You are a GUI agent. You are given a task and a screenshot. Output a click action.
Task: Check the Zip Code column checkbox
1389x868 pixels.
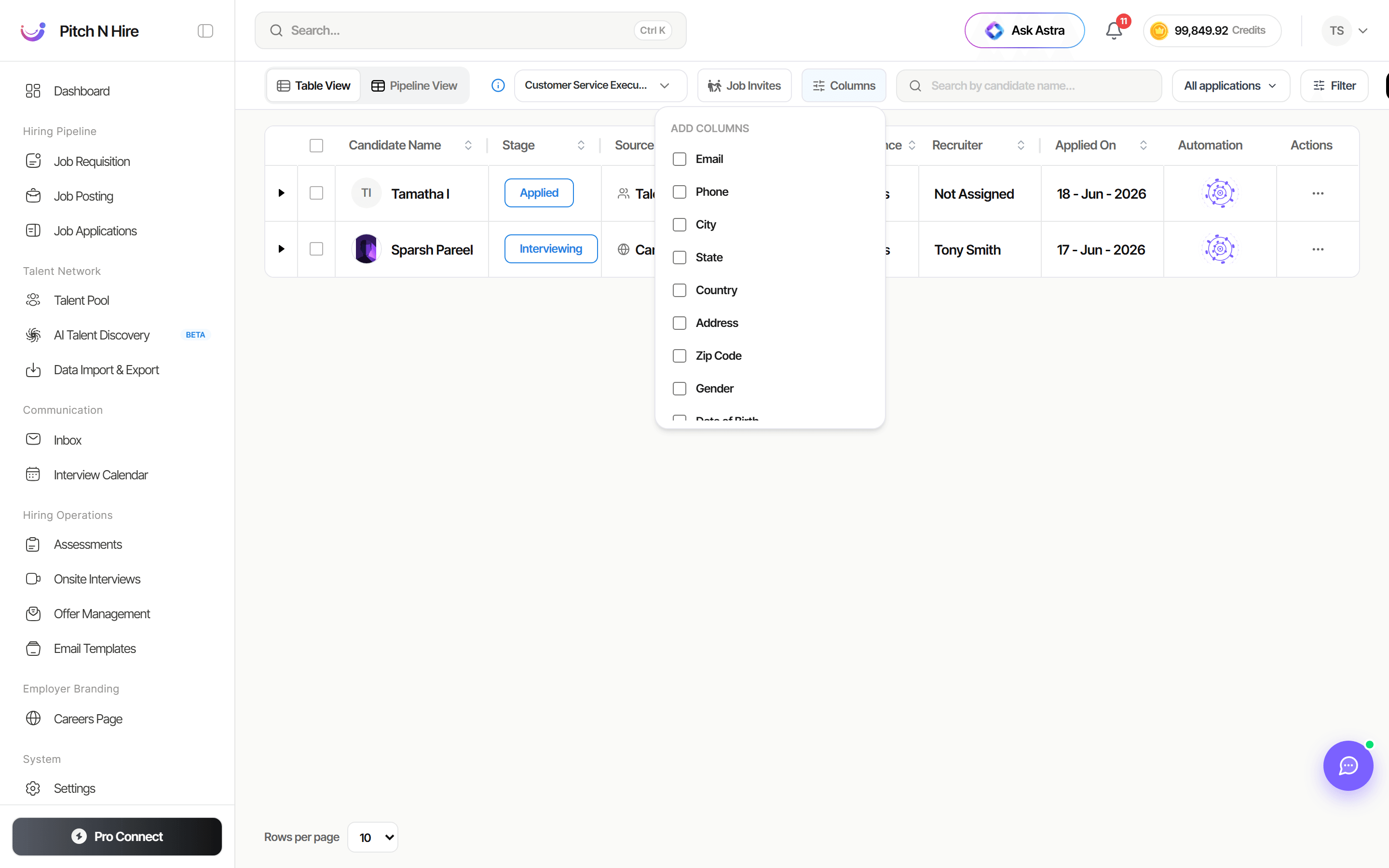[x=679, y=356]
